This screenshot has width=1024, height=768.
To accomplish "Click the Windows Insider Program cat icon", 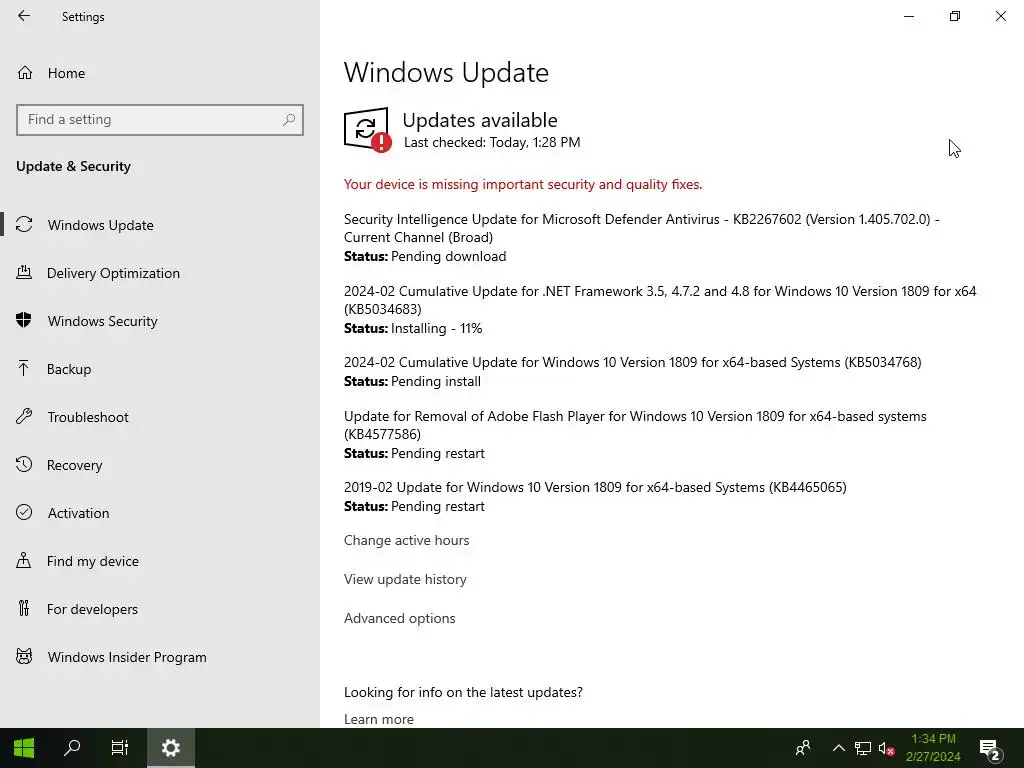I will 24,656.
